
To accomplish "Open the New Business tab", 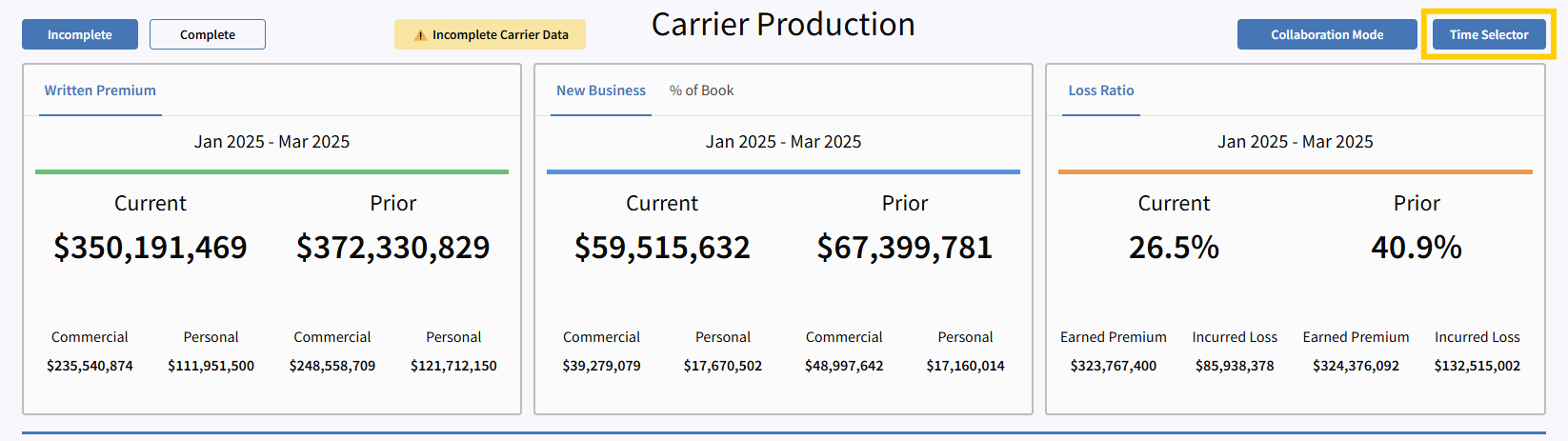I will click(601, 90).
